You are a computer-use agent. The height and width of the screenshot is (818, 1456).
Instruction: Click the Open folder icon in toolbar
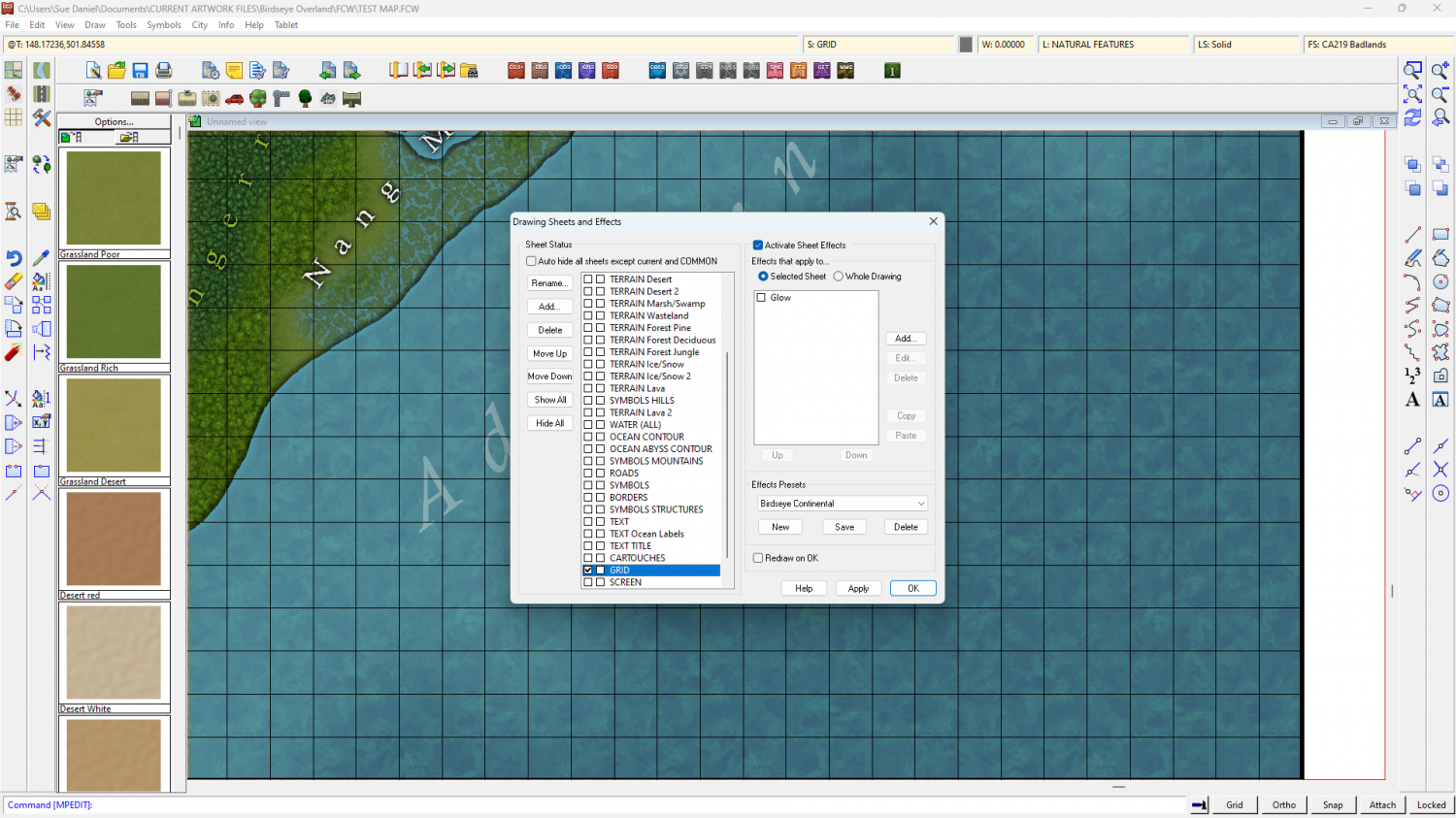click(x=116, y=70)
